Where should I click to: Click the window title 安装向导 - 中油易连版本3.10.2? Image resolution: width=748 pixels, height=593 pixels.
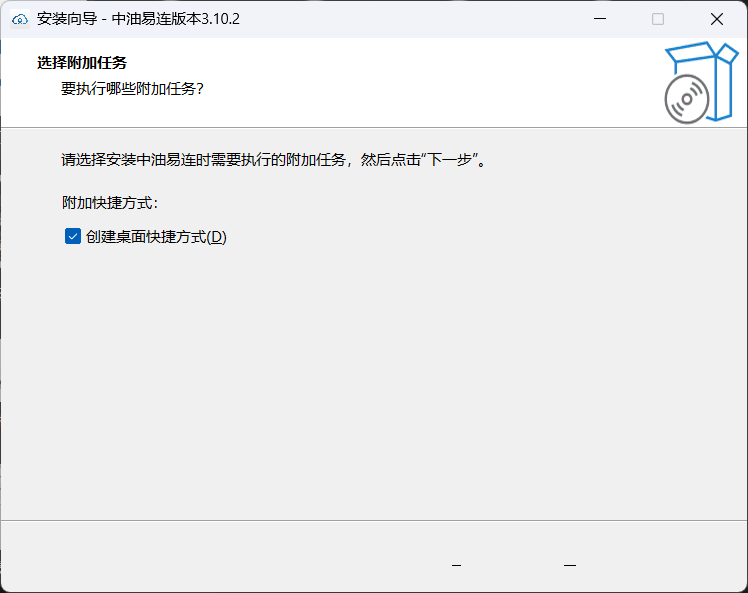coord(138,19)
